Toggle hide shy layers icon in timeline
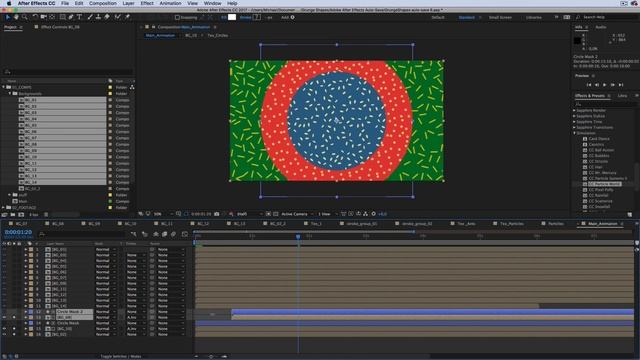The image size is (640, 360). coord(156,234)
